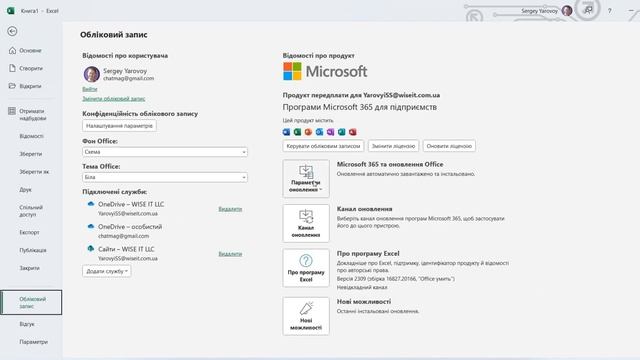Click Змінити ліцензію button
The width and height of the screenshot is (640, 360).
(x=393, y=146)
